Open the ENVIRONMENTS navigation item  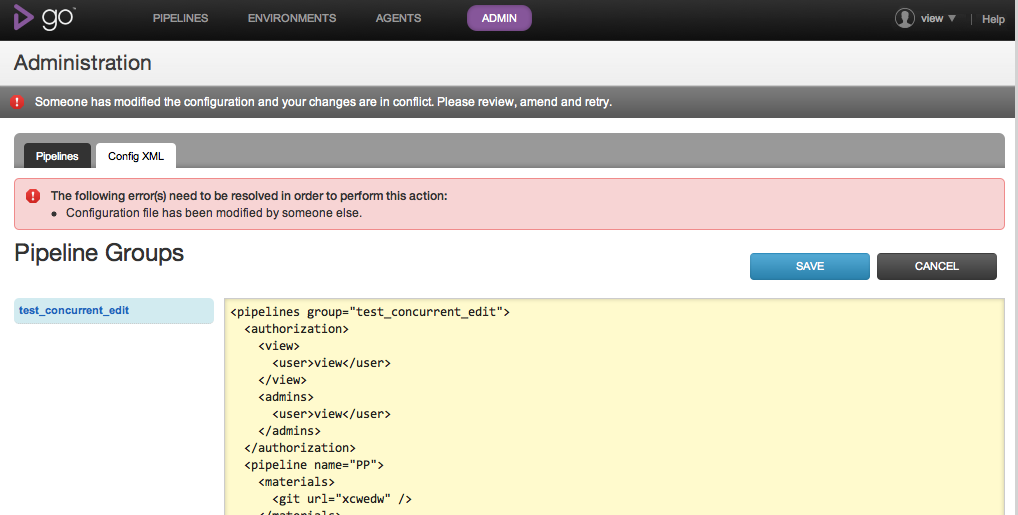pos(292,18)
